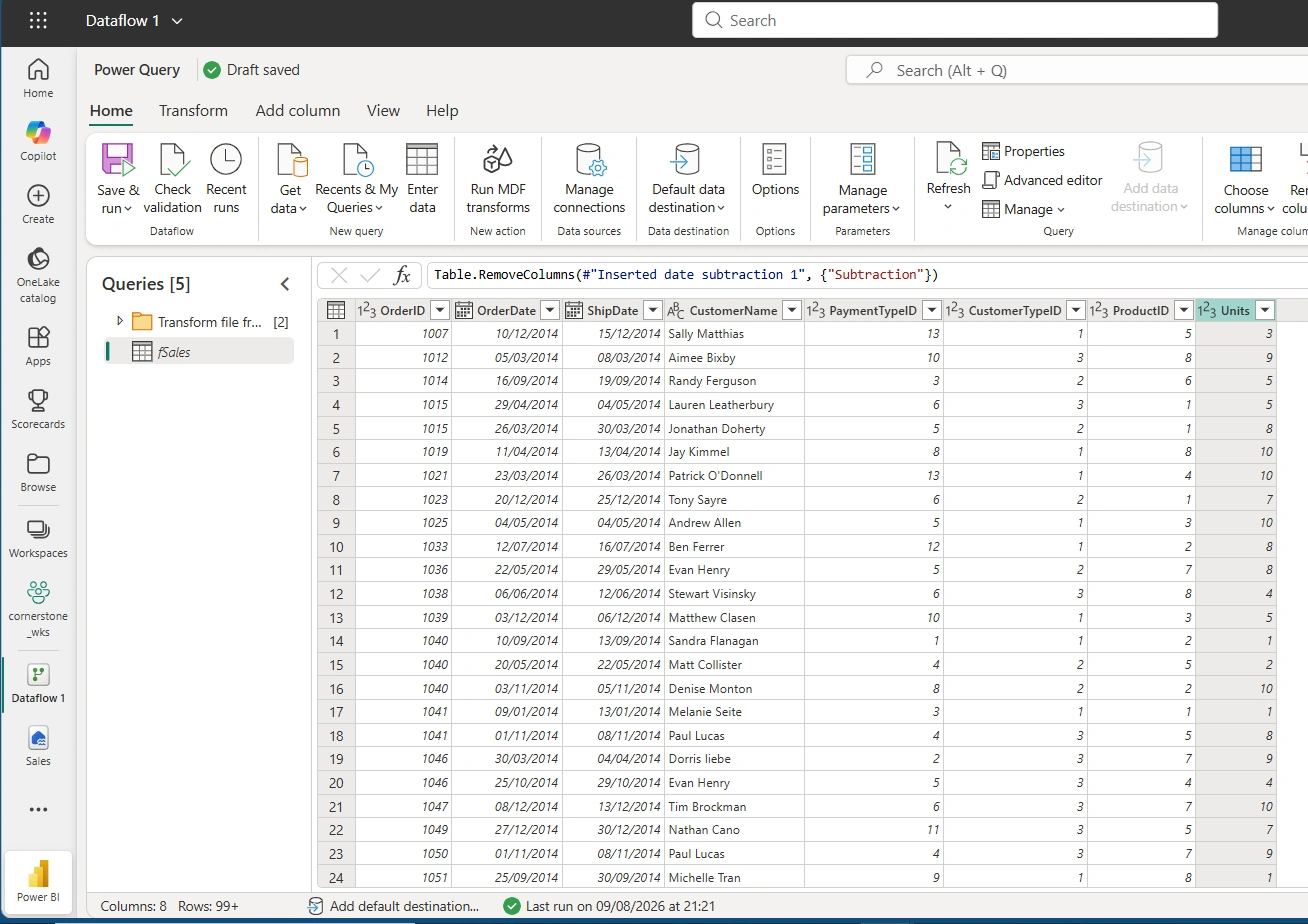The width and height of the screenshot is (1308, 924).
Task: Switch to the Home ribbon tab
Action: [x=111, y=111]
